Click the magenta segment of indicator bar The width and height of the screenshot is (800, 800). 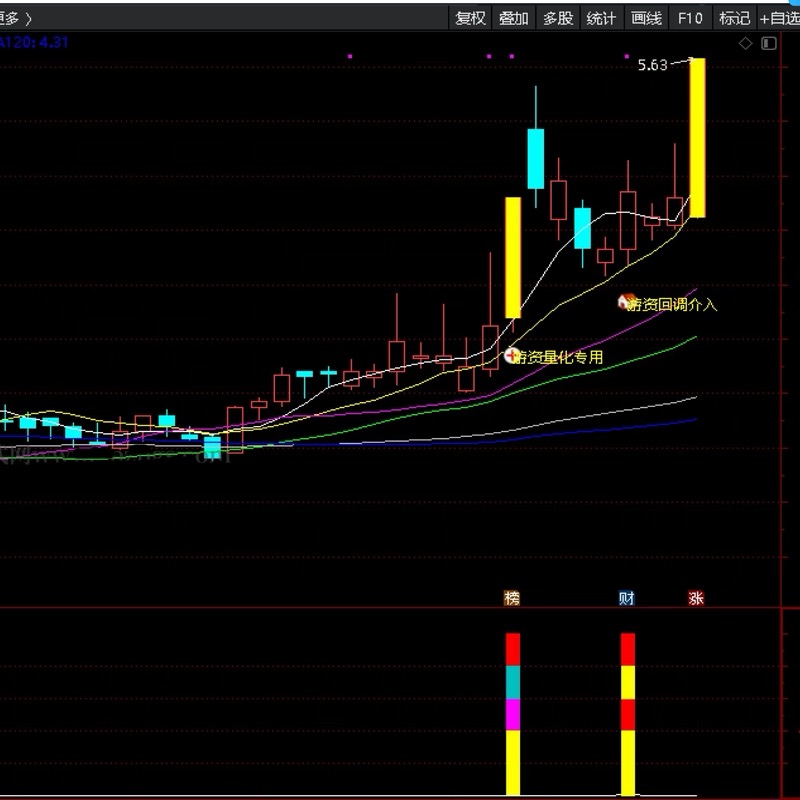(x=513, y=714)
